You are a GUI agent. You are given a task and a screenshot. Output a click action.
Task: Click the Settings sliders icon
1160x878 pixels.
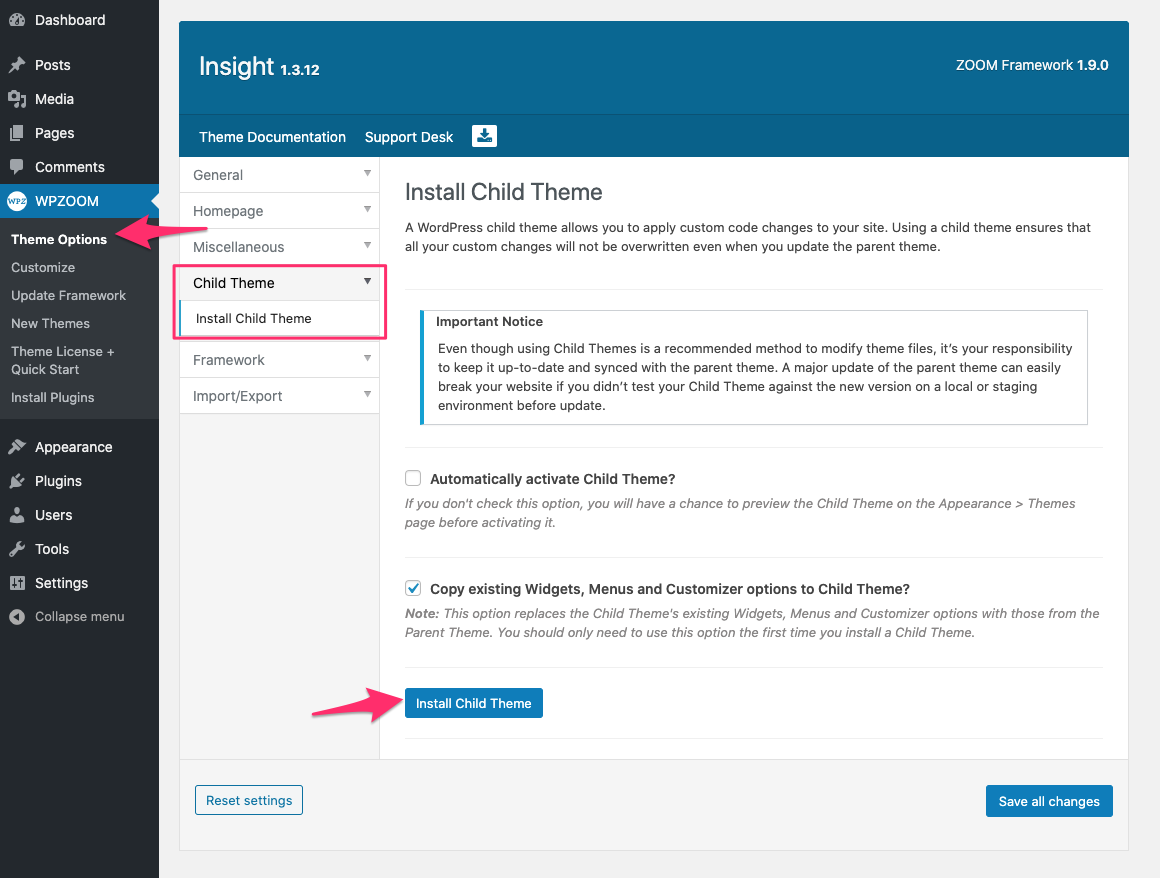pyautogui.click(x=17, y=583)
